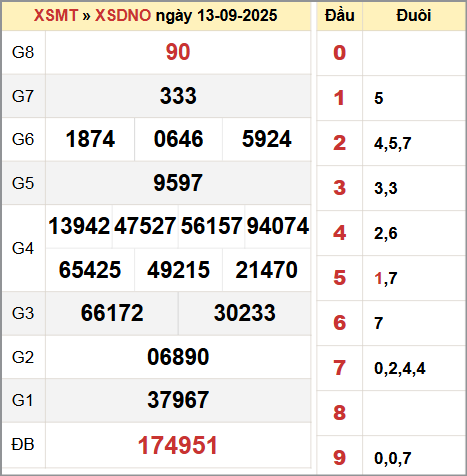The image size is (467, 476).
Task: Click the Đuôi column header
Action: pos(414,16)
